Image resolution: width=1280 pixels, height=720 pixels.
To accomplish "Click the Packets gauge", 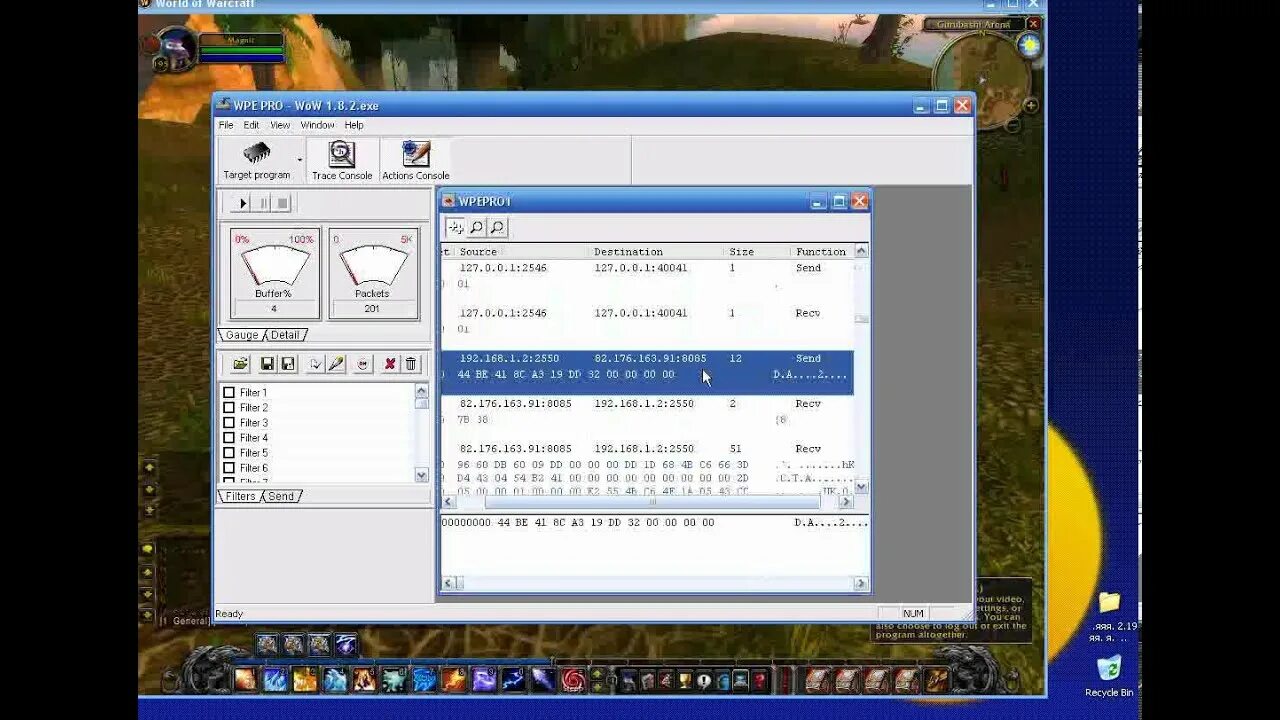I will tap(373, 273).
